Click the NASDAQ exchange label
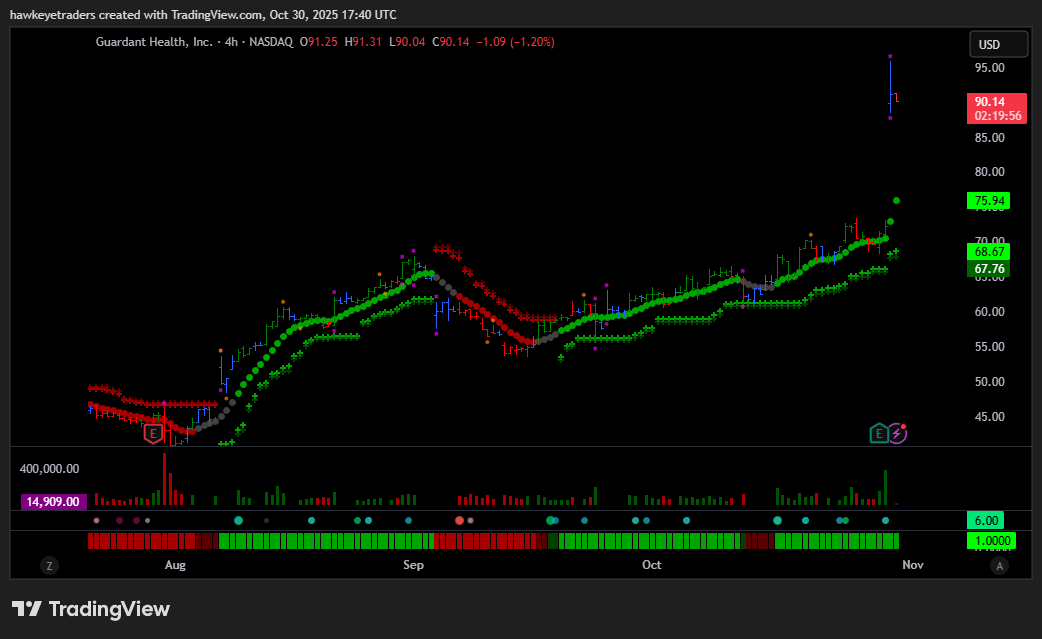 [x=271, y=42]
